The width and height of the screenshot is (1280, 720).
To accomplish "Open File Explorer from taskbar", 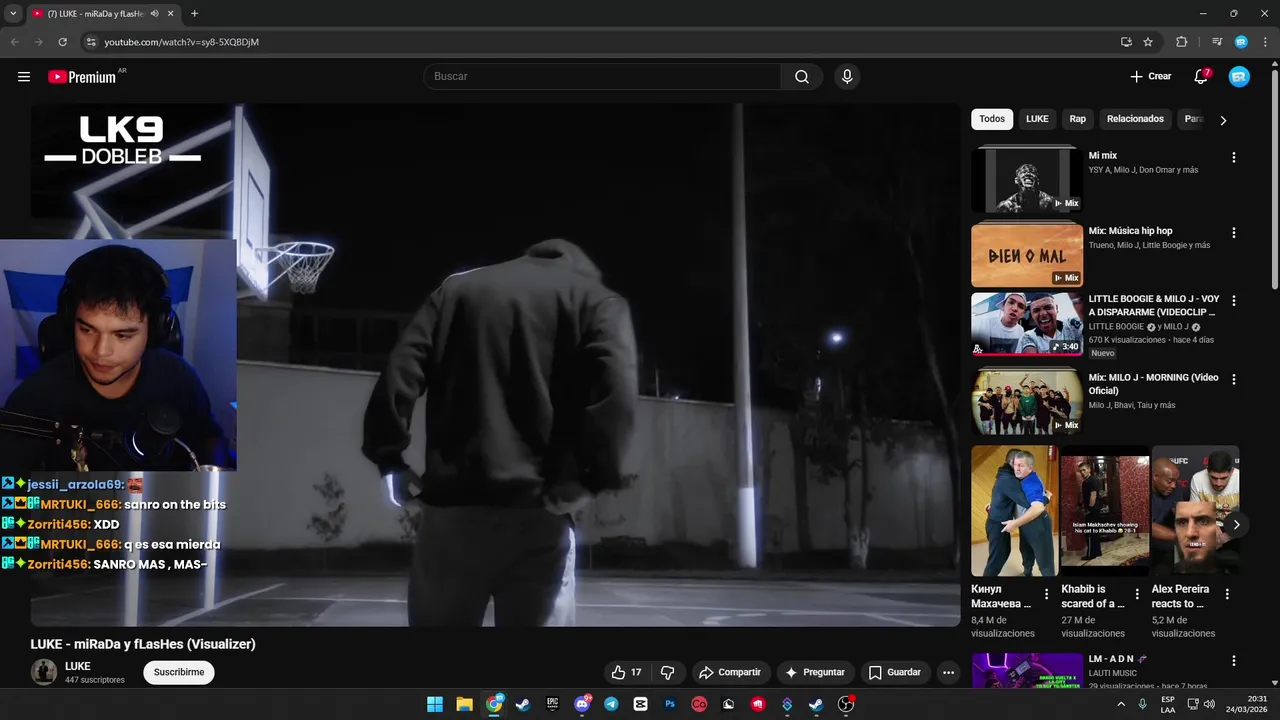I will (464, 704).
